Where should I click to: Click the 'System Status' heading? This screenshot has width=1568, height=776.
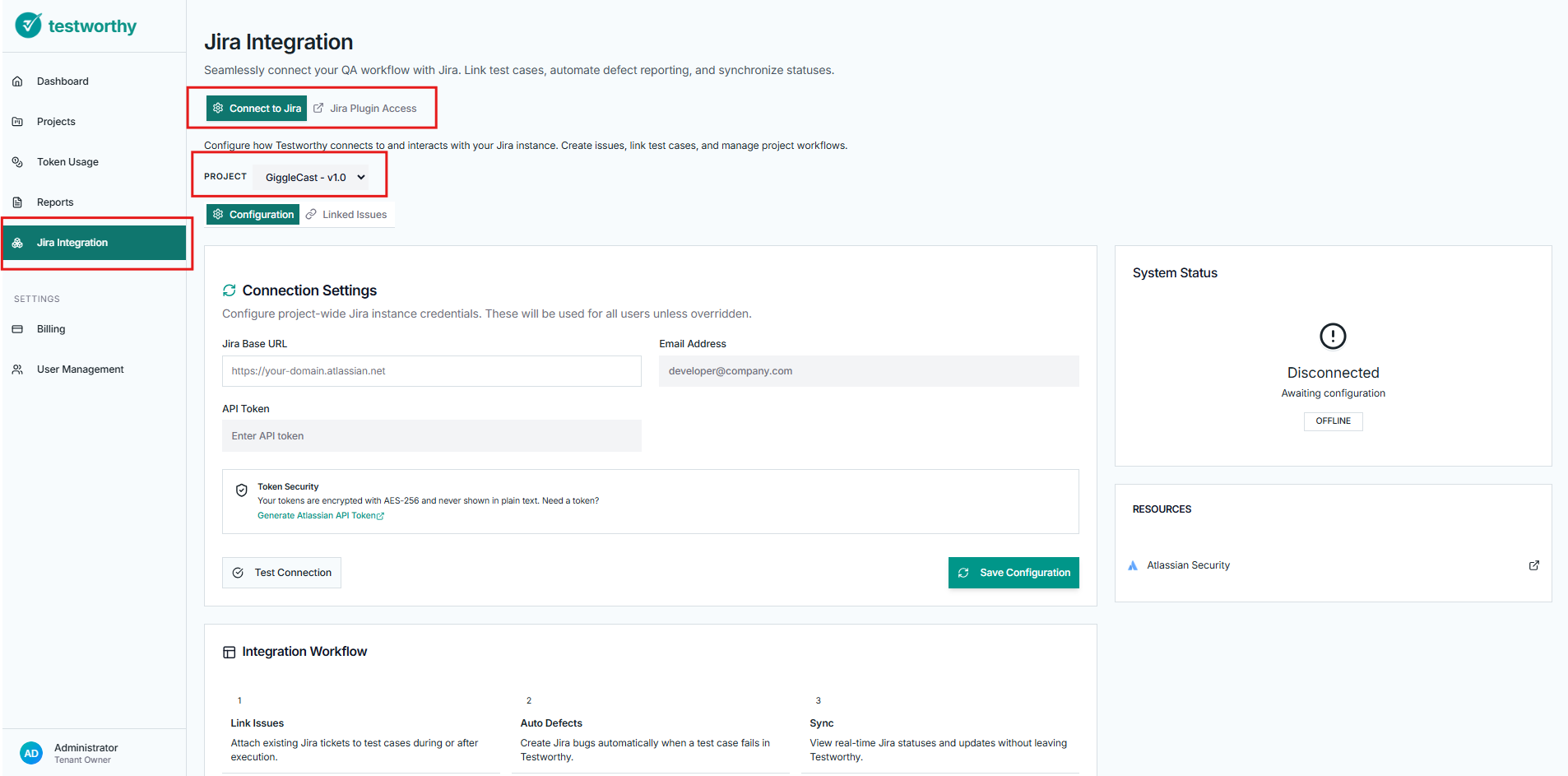pyautogui.click(x=1175, y=273)
